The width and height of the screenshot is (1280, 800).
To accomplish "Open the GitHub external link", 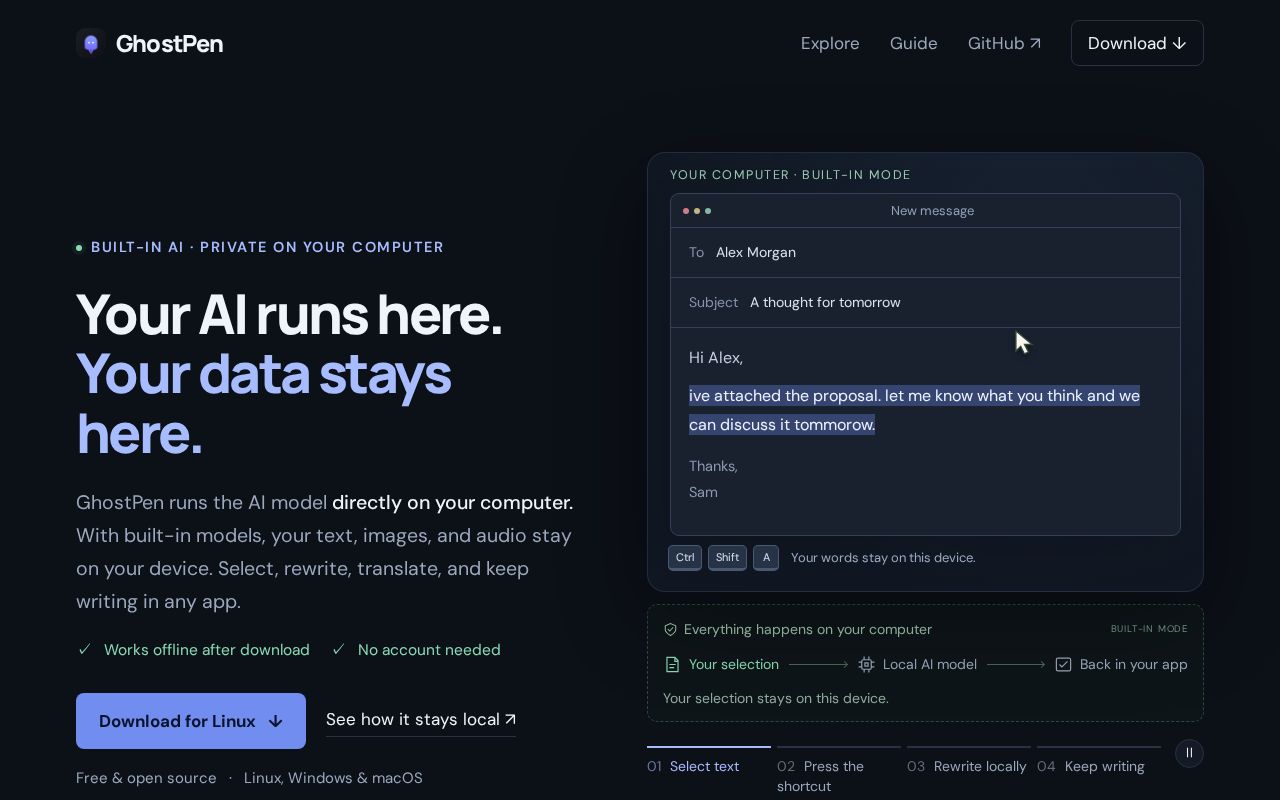I will tap(1004, 43).
